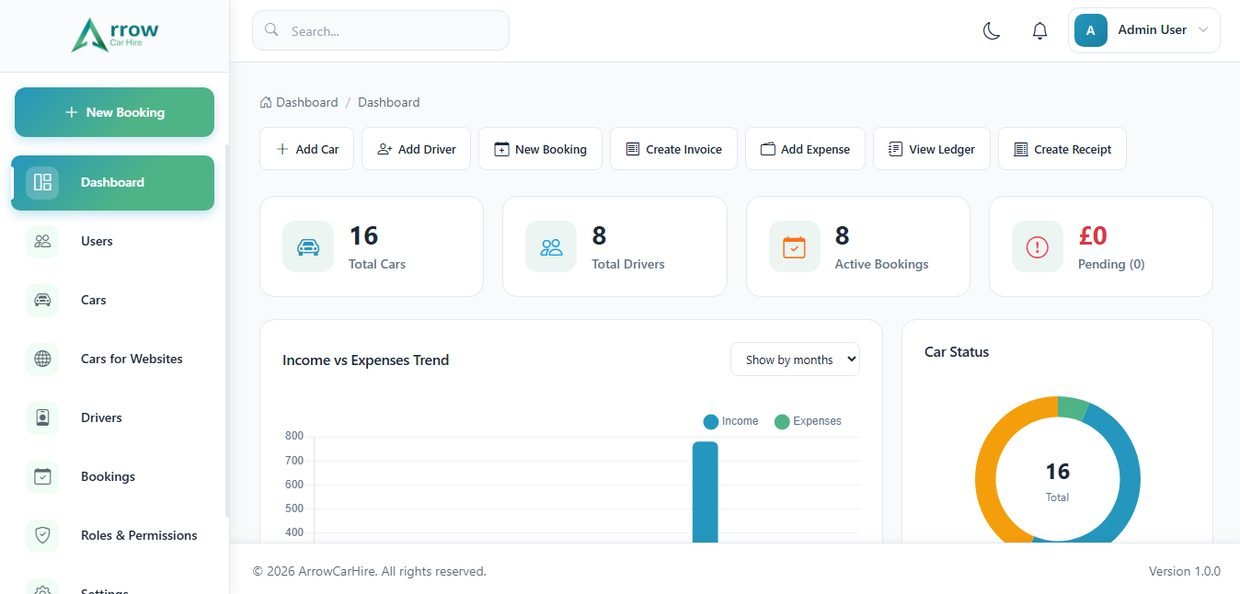This screenshot has height=594, width=1240.
Task: Click the blue Income bar in chart
Action: click(x=705, y=493)
